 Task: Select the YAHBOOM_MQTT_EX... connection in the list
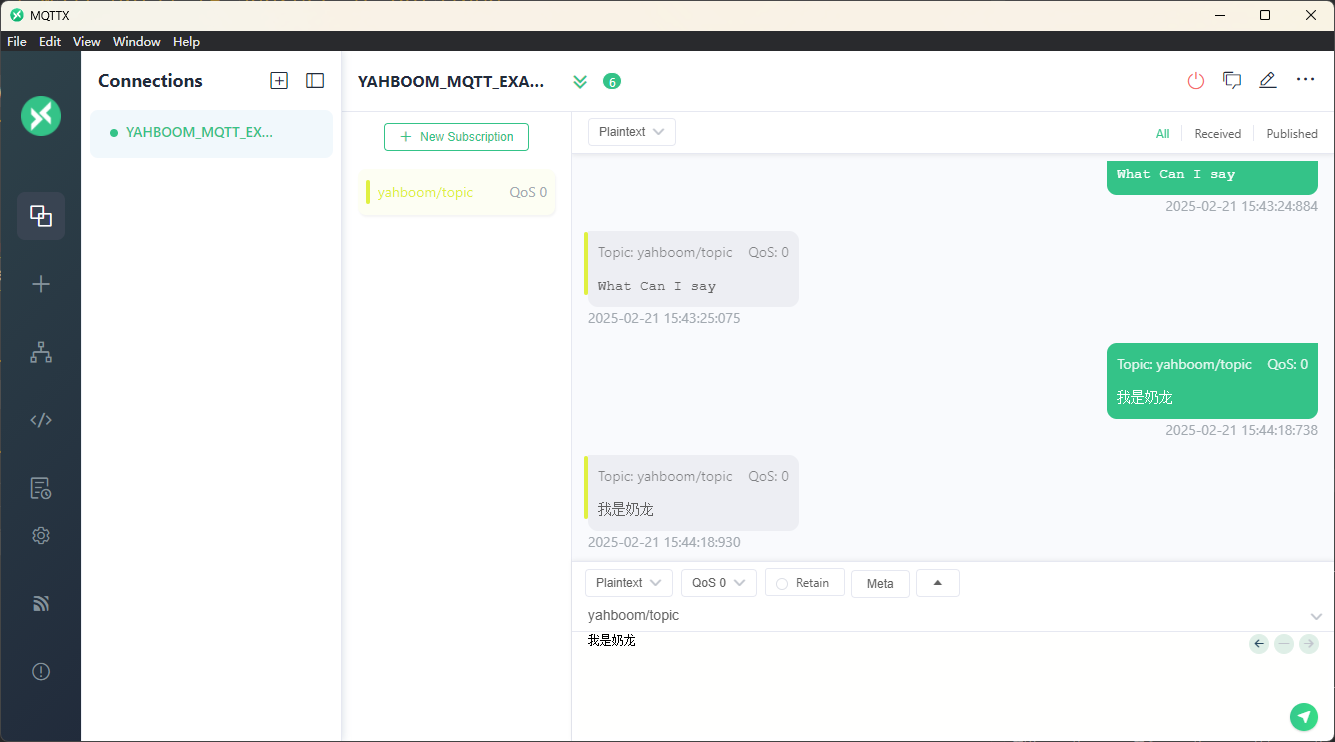(x=211, y=133)
